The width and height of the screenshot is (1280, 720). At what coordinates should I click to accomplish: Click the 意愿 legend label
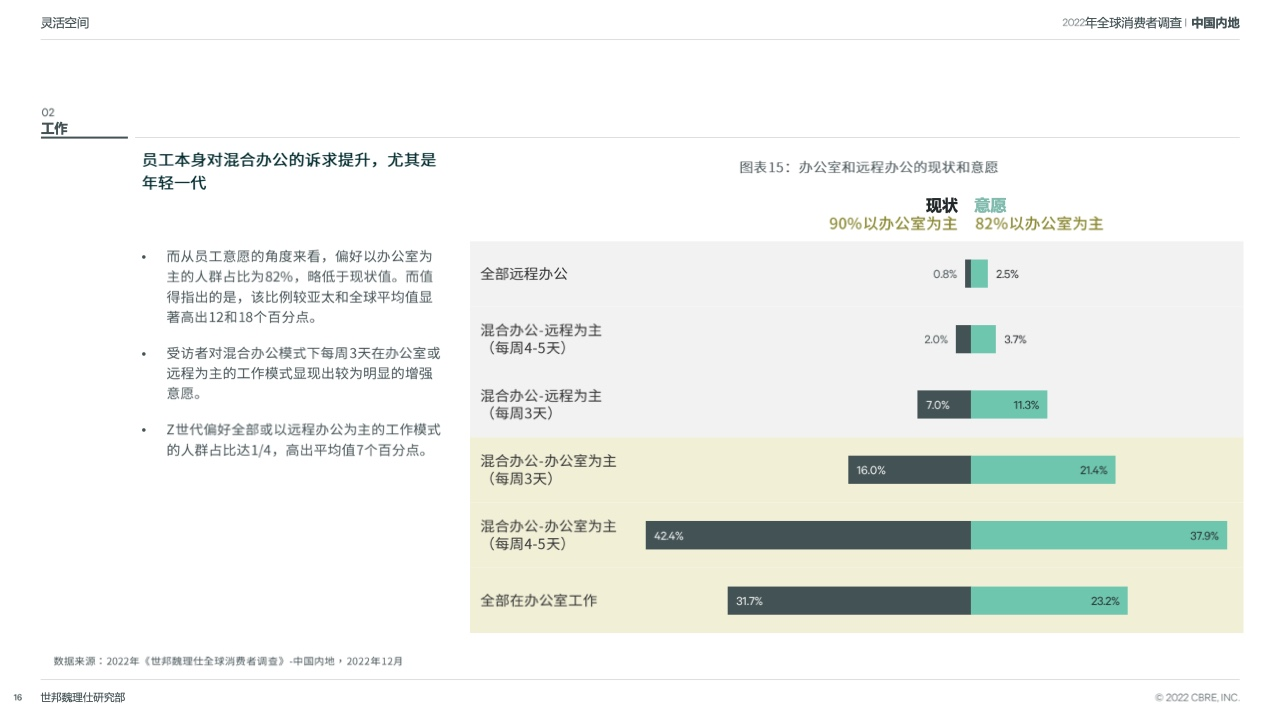coord(990,205)
